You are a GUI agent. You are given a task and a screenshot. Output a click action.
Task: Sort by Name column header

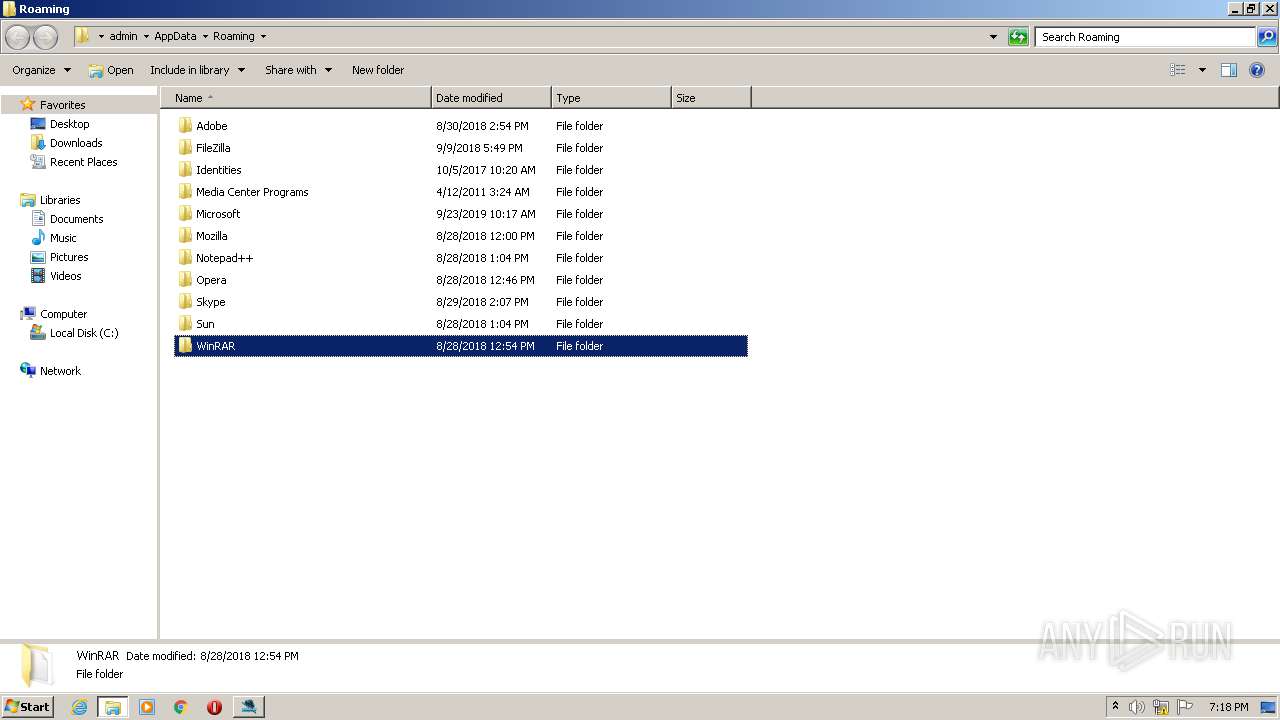(x=296, y=98)
